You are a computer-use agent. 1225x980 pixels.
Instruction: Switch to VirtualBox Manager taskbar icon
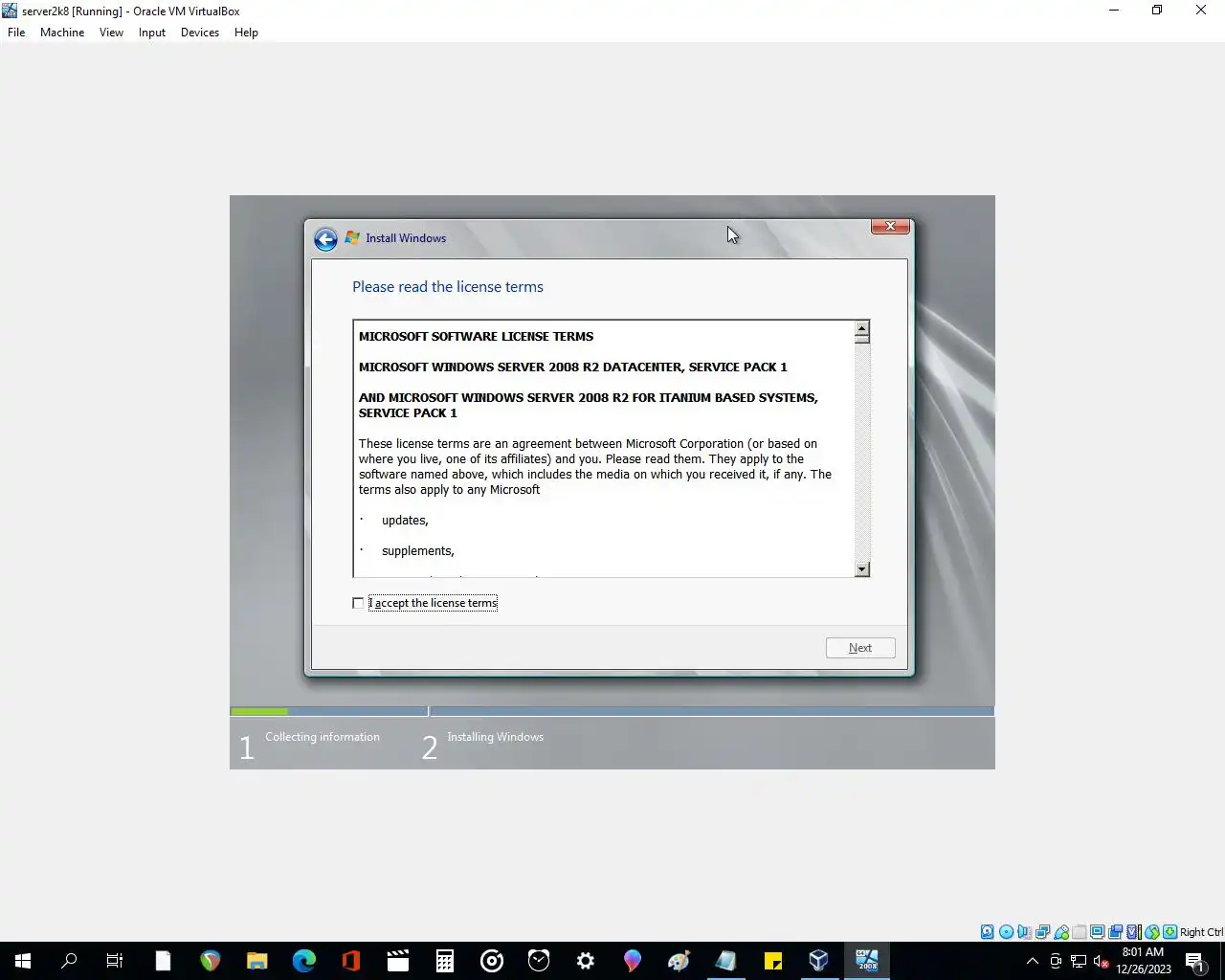tap(819, 961)
